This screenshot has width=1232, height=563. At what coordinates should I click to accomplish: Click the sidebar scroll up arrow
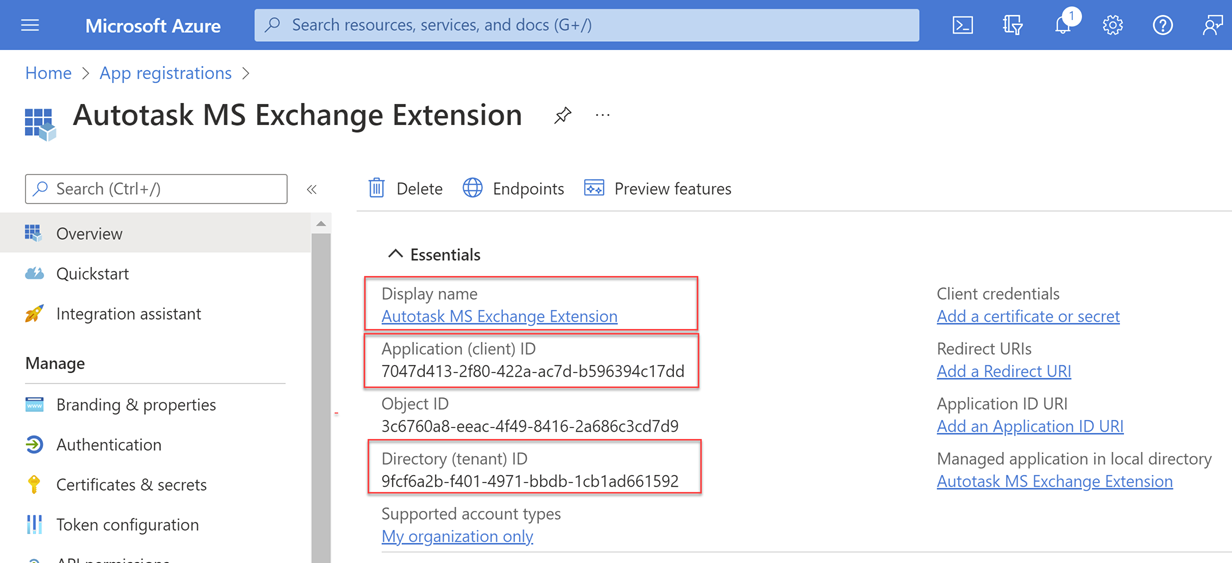click(x=321, y=224)
